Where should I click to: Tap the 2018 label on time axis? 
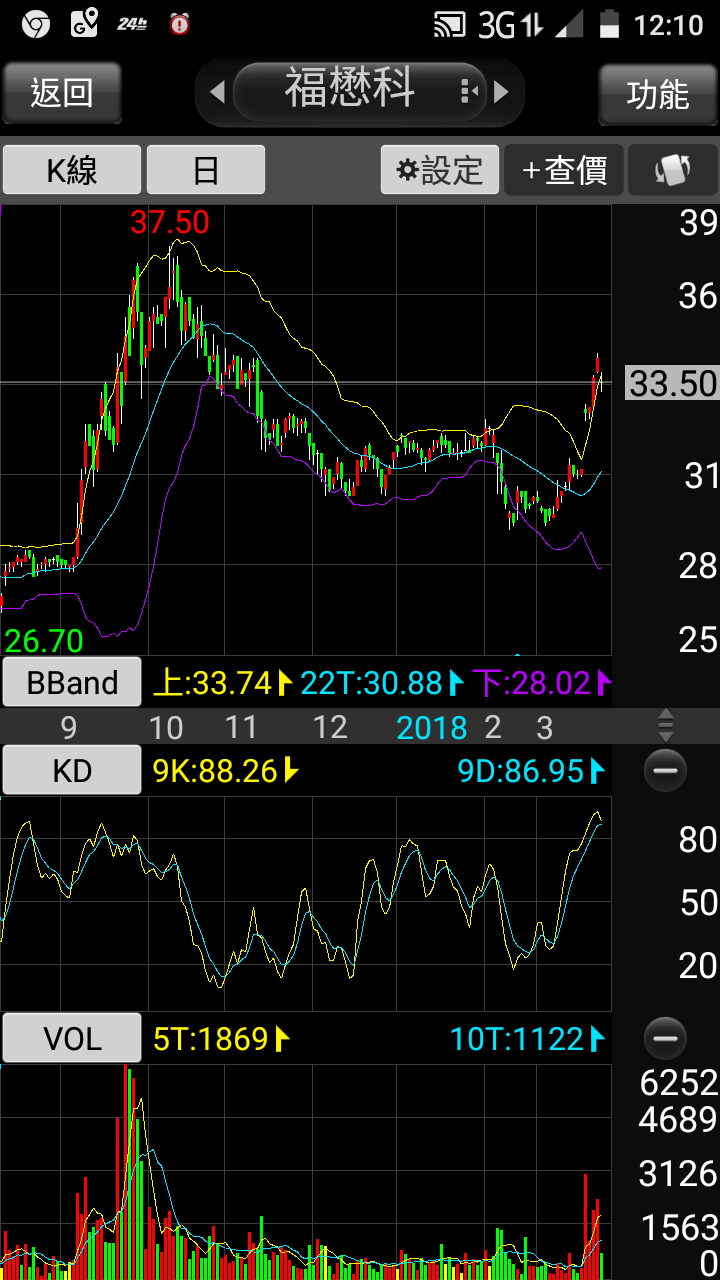click(x=432, y=727)
